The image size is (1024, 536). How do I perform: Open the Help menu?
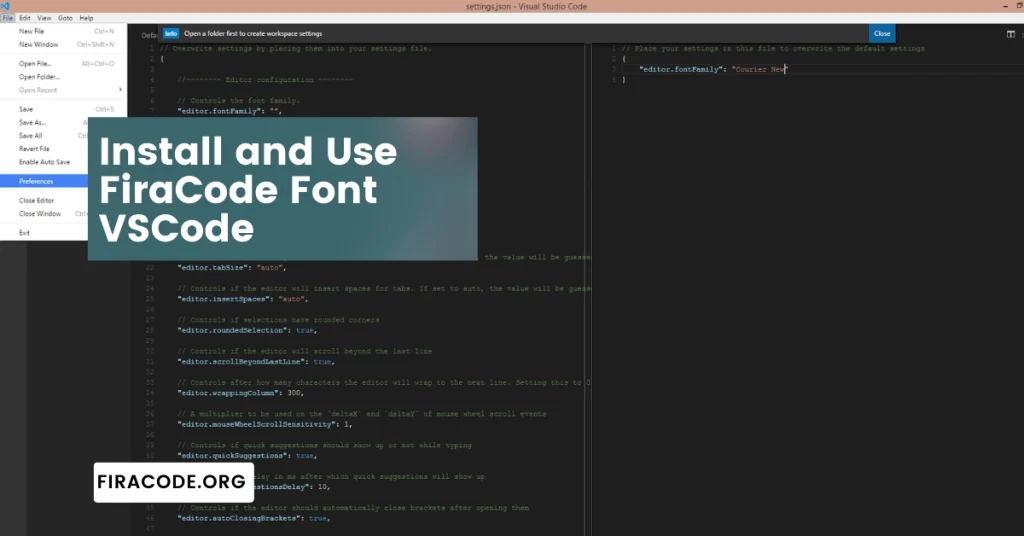86,18
